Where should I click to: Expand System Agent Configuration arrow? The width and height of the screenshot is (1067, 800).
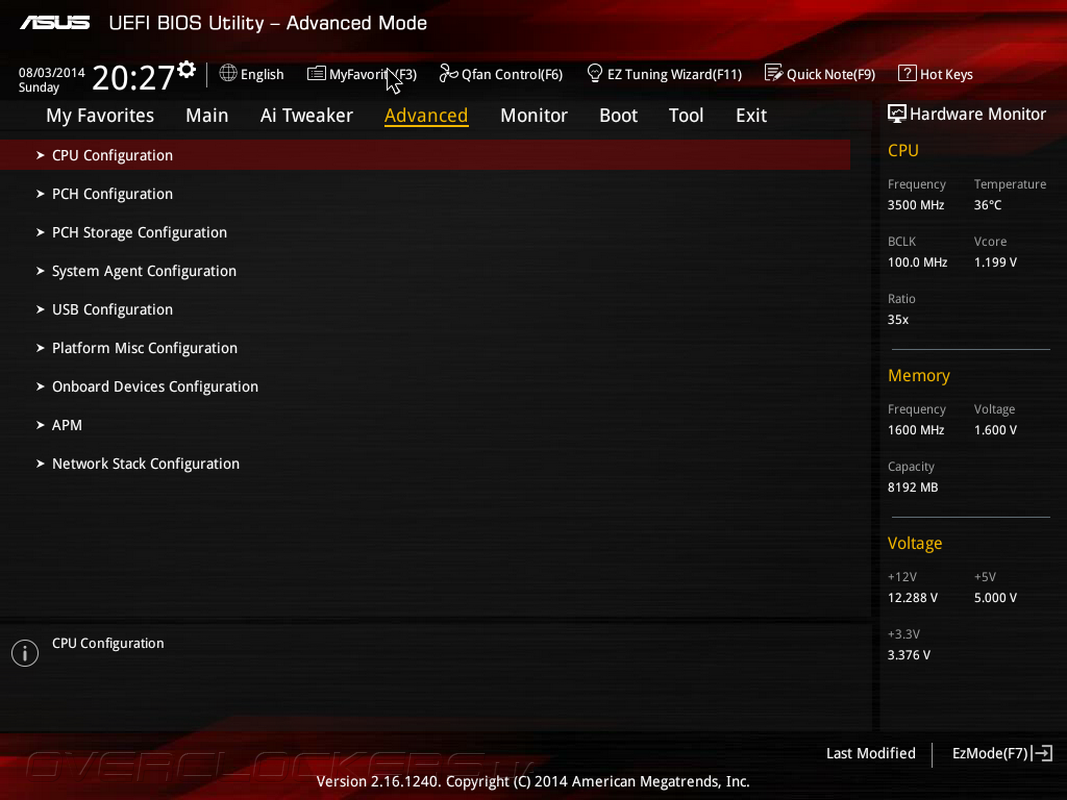(40, 271)
